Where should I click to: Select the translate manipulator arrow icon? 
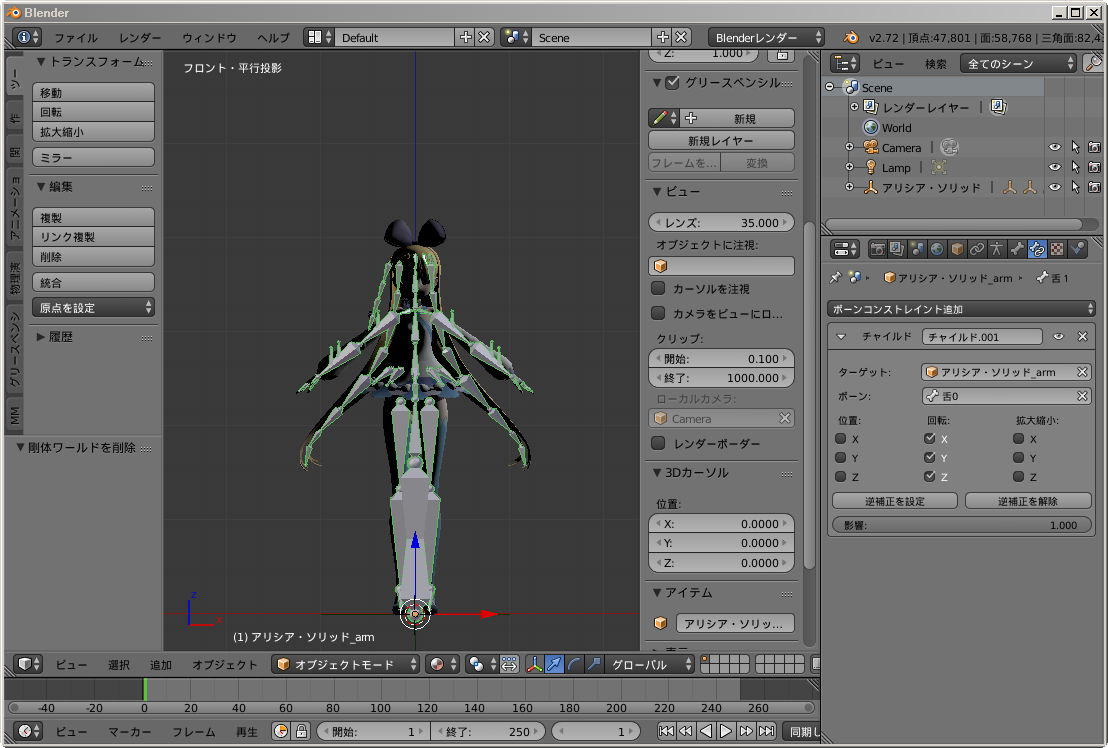click(x=554, y=664)
